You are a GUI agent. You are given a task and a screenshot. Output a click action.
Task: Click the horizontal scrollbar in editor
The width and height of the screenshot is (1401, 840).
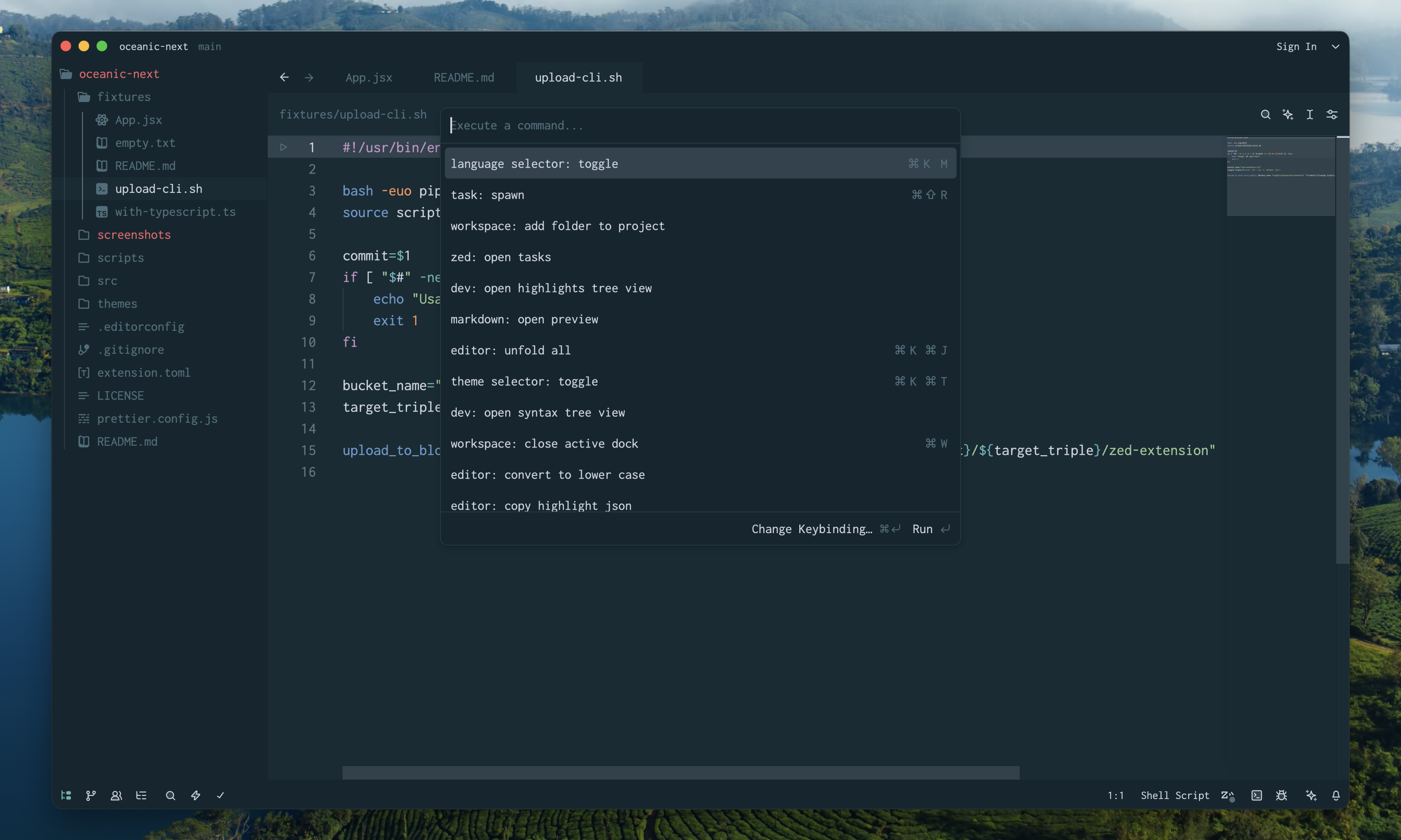pyautogui.click(x=680, y=773)
